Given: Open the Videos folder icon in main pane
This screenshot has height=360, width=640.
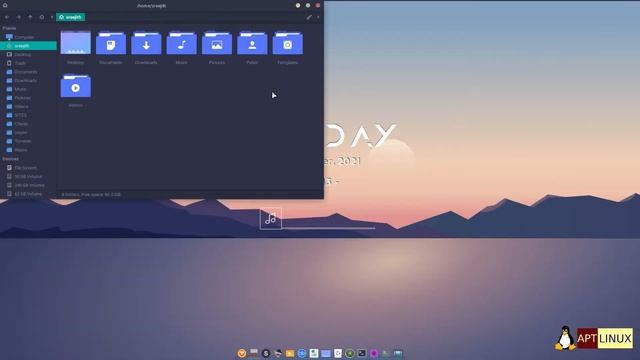Looking at the screenshot, I should click(76, 86).
